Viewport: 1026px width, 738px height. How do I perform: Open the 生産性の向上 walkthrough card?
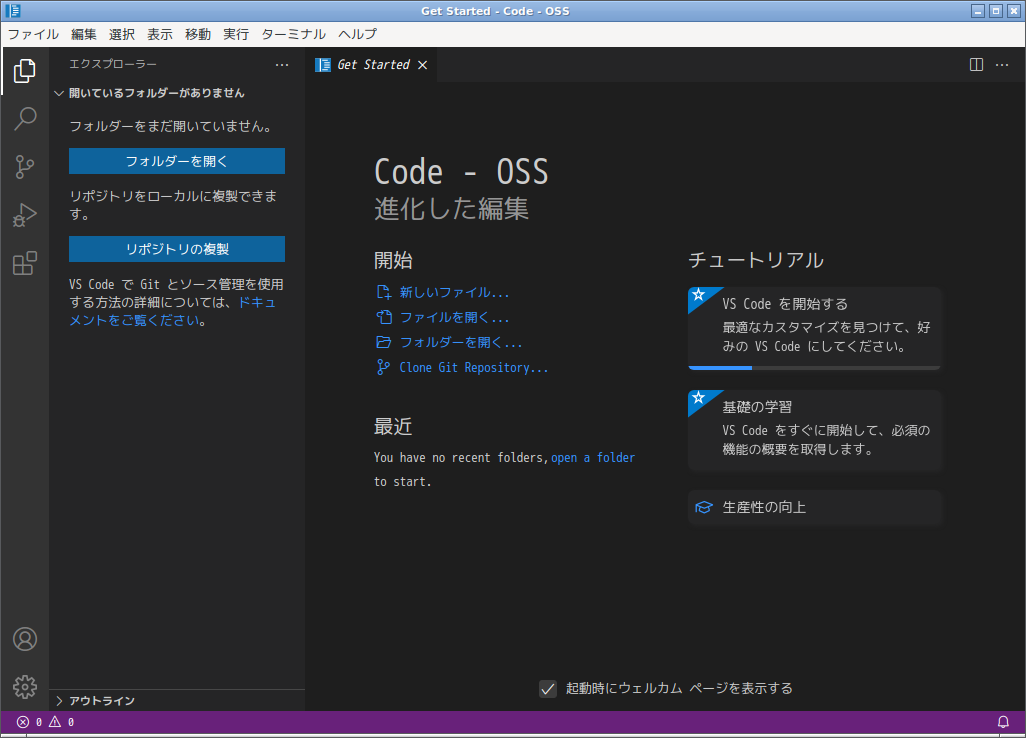815,508
